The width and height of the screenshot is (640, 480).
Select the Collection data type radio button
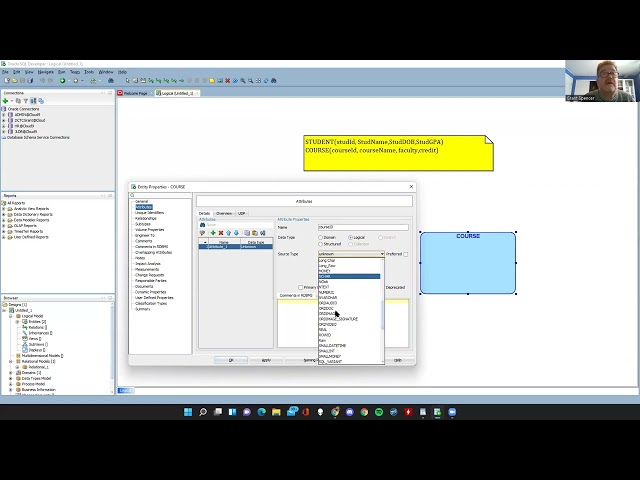(350, 244)
